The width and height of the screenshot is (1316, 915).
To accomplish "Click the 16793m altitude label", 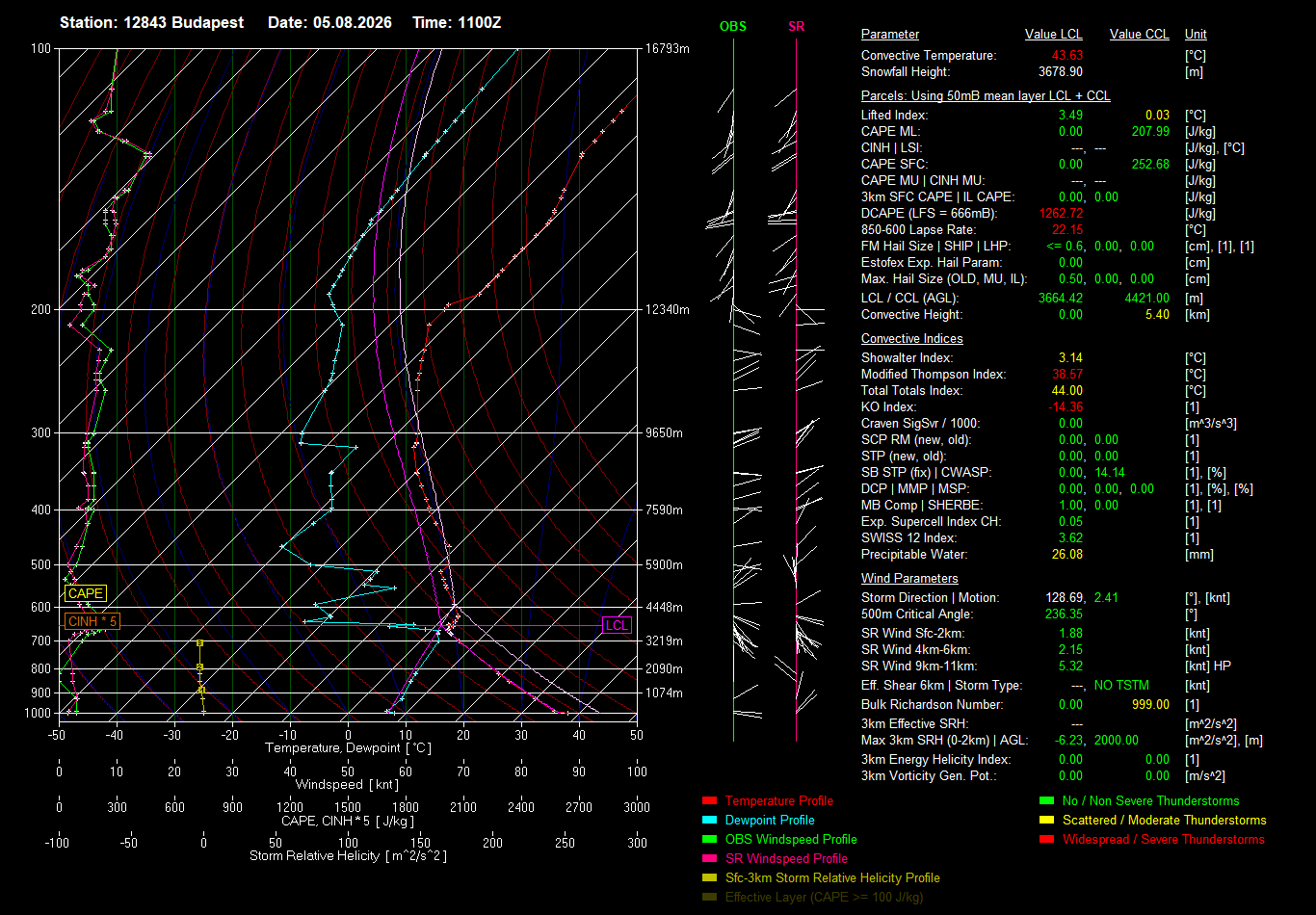I will tap(668, 48).
